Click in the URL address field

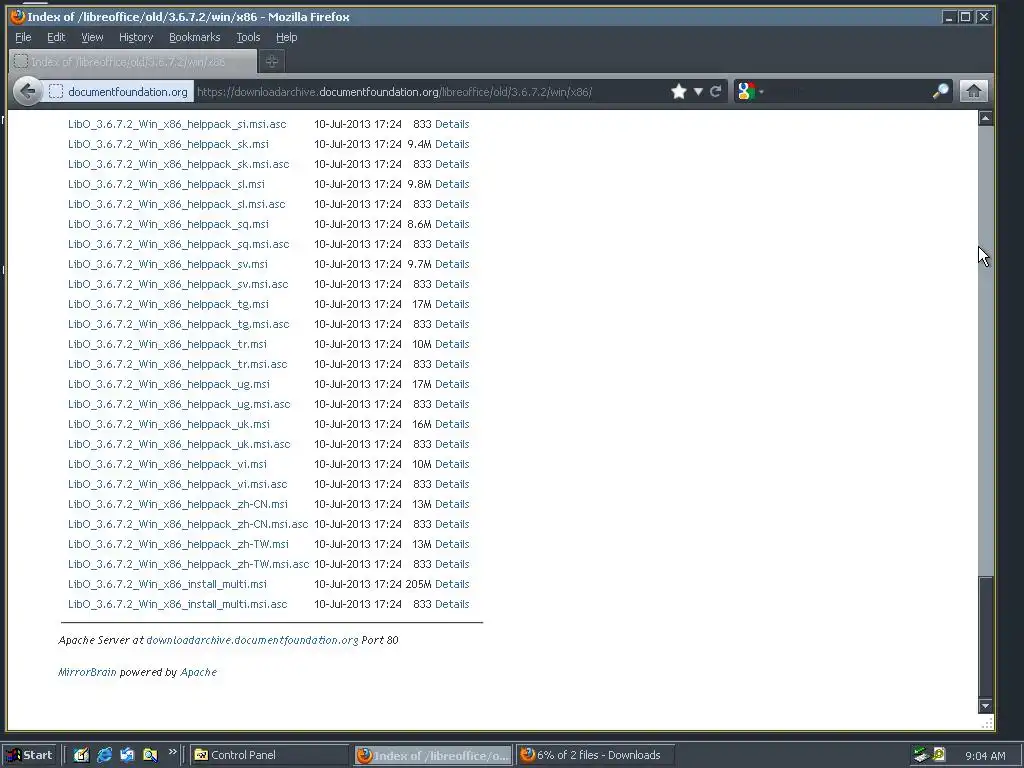(431, 91)
